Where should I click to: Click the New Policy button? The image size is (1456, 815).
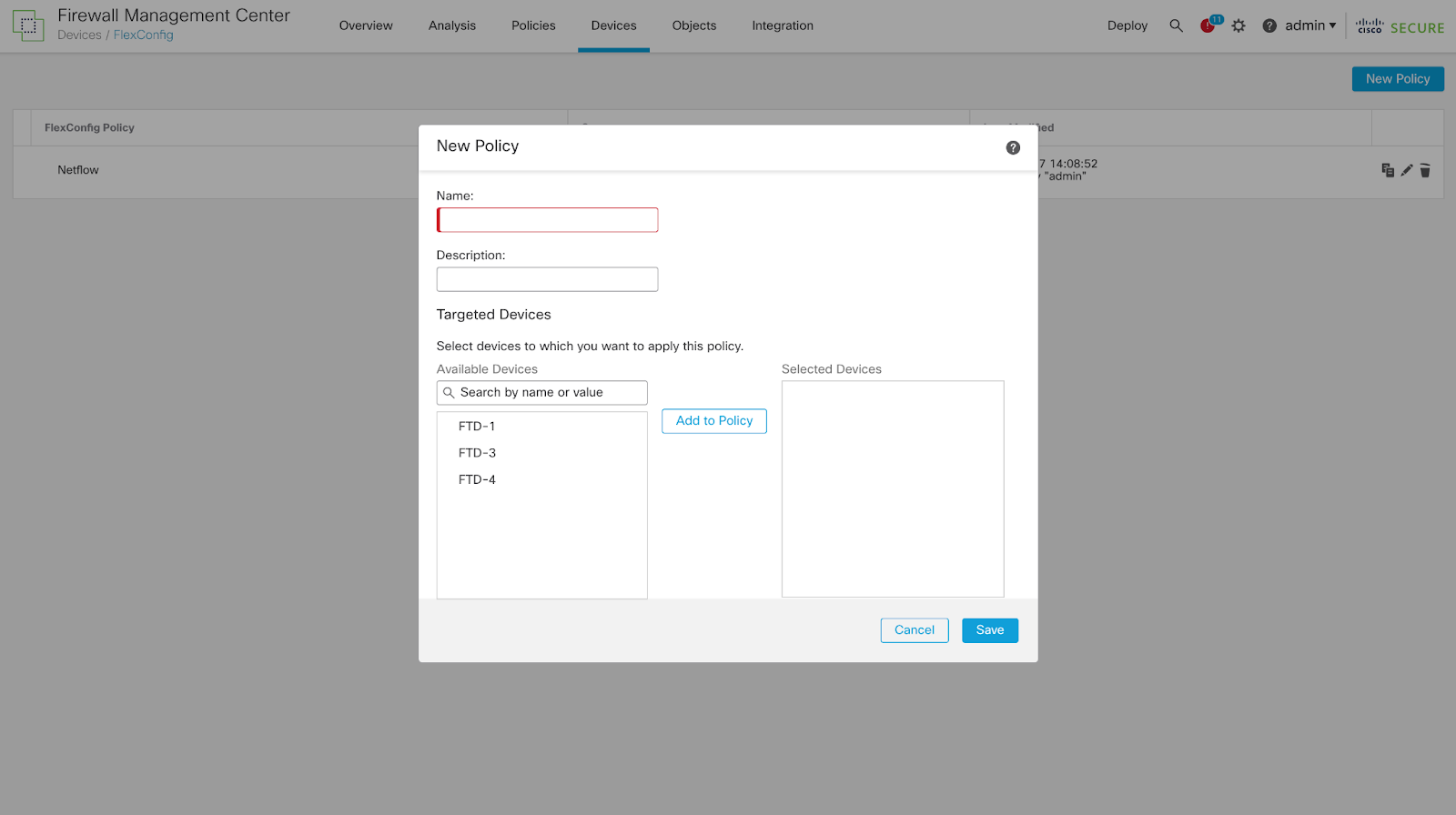tap(1398, 79)
